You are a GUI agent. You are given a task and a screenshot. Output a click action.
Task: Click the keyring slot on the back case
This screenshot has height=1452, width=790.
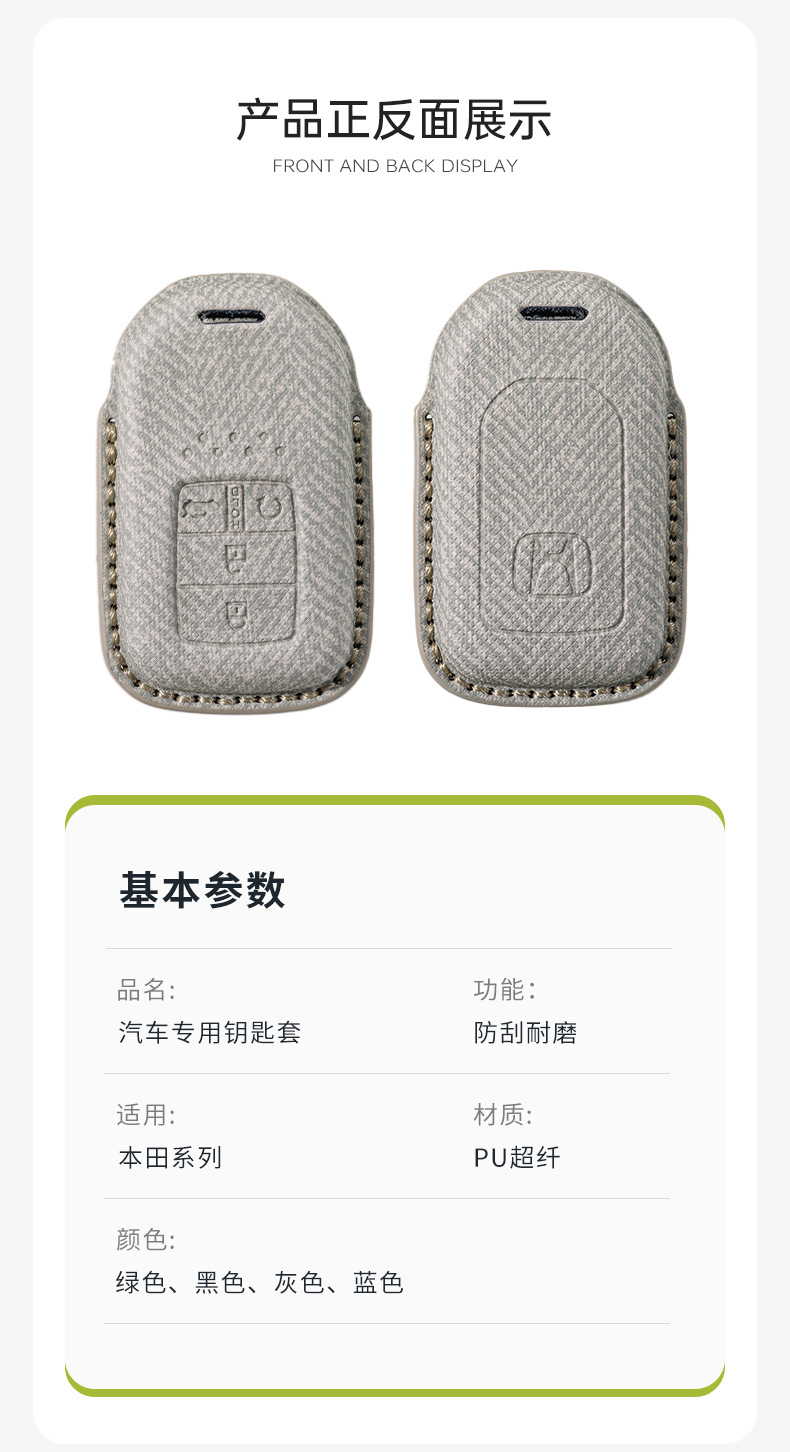tap(553, 313)
